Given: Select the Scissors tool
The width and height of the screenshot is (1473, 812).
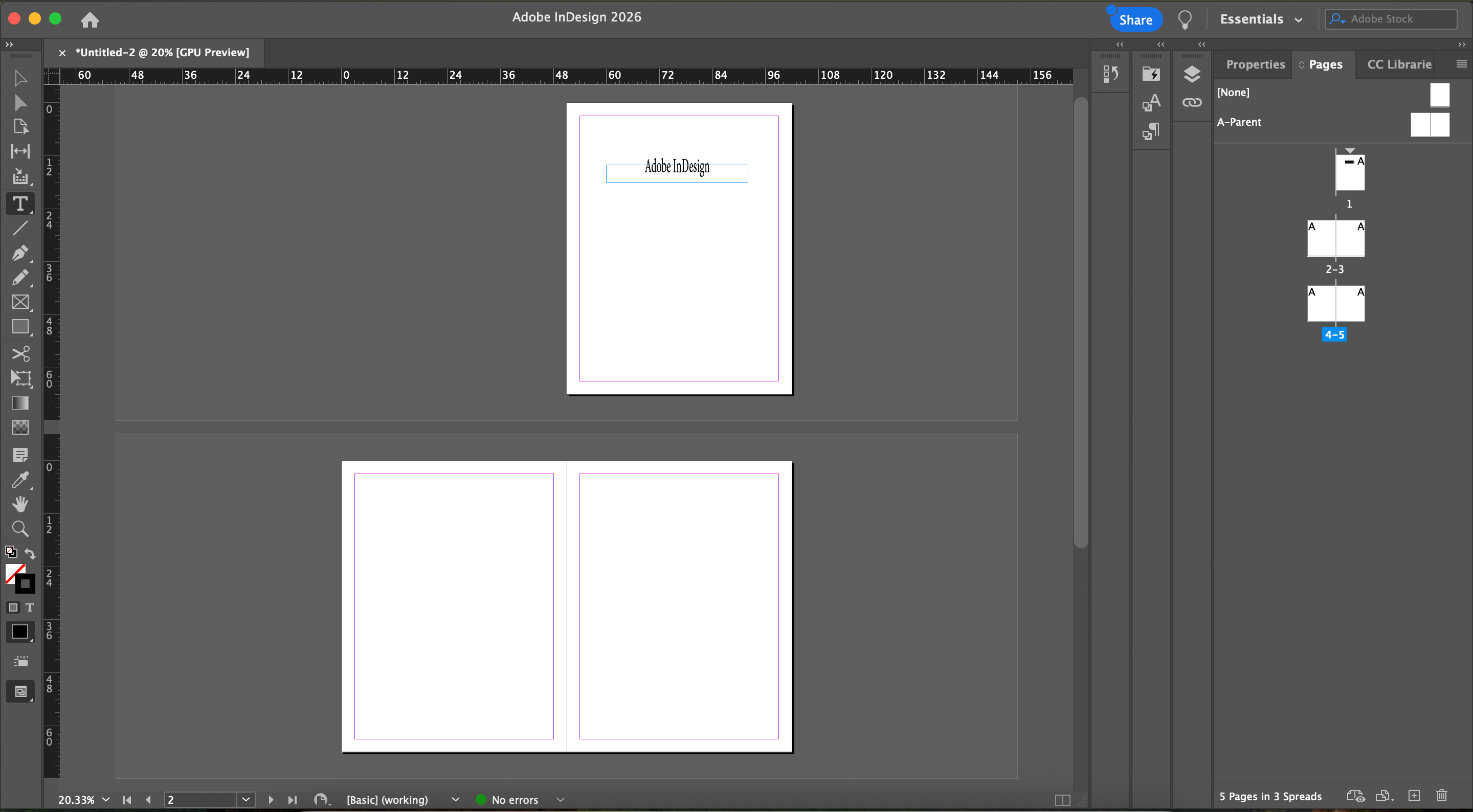Looking at the screenshot, I should point(20,354).
